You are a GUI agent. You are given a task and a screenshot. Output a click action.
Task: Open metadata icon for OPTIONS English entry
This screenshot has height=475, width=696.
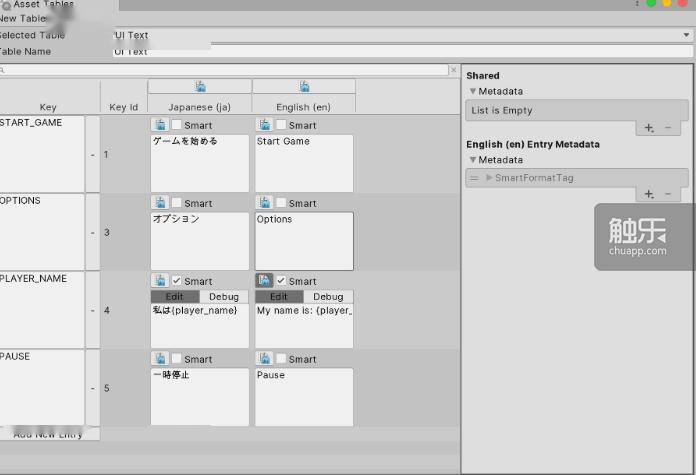coord(264,203)
